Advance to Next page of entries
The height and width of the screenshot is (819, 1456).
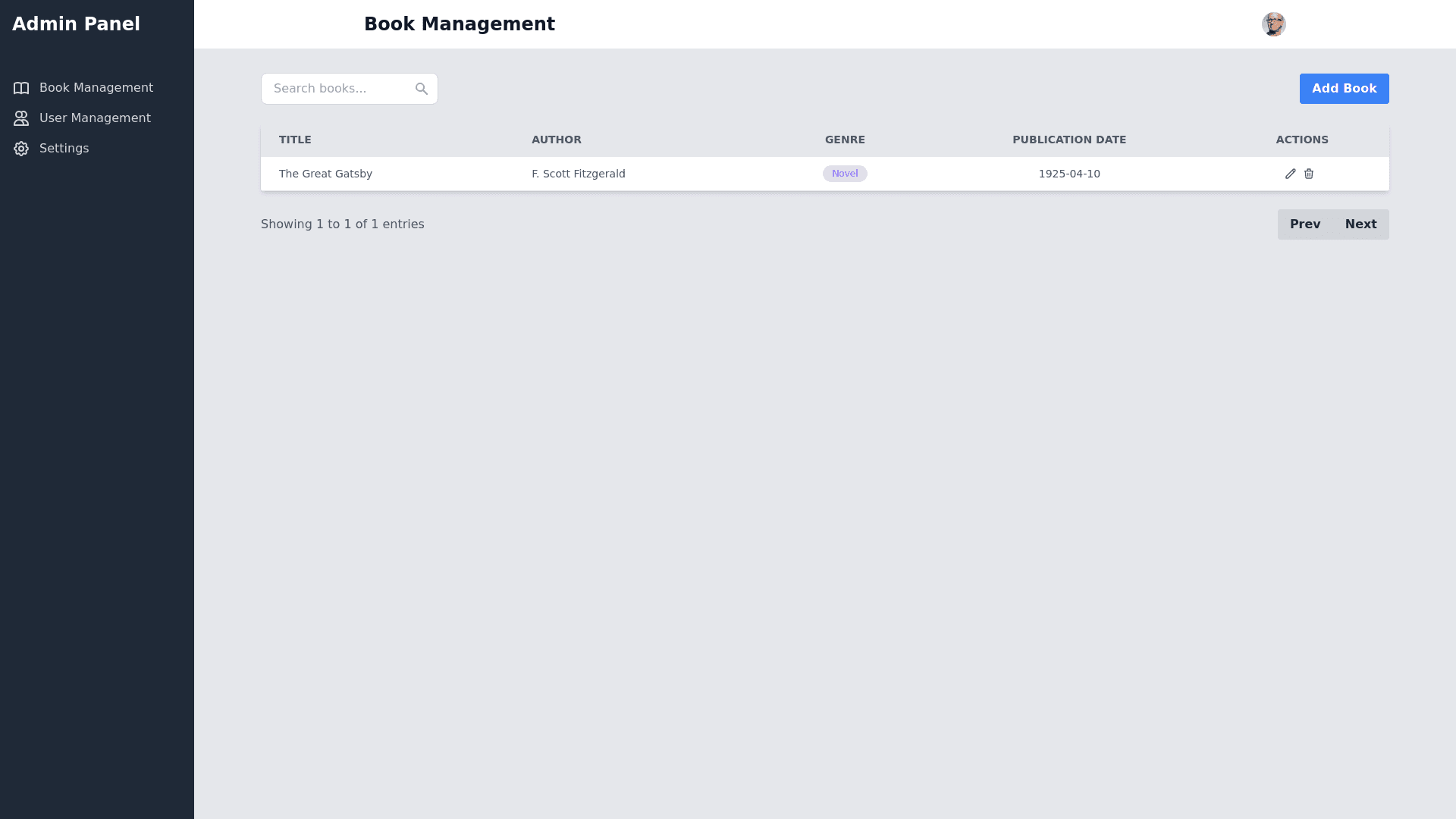pyautogui.click(x=1360, y=224)
